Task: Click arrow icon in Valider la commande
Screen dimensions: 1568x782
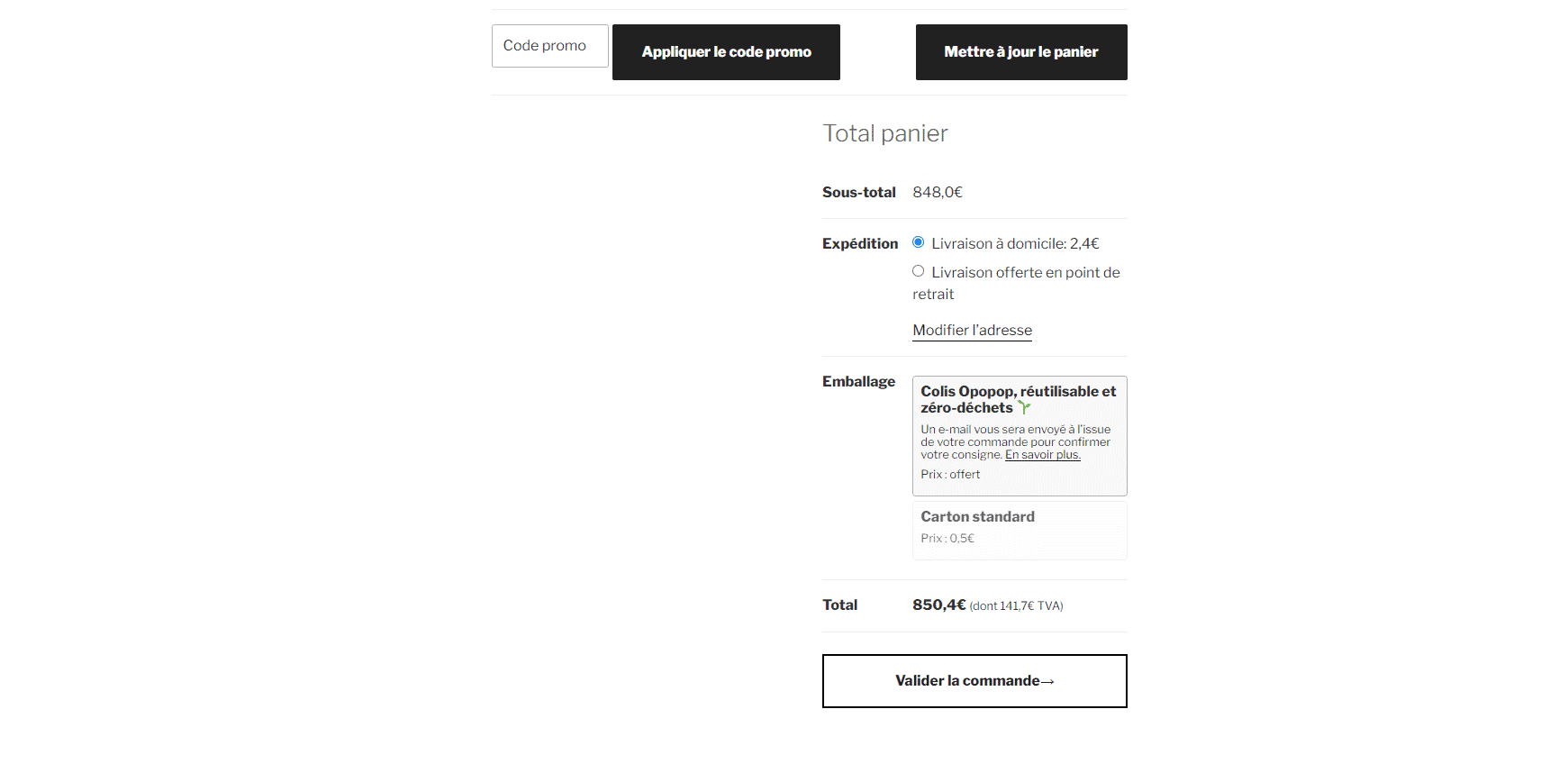Action: [x=1047, y=682]
